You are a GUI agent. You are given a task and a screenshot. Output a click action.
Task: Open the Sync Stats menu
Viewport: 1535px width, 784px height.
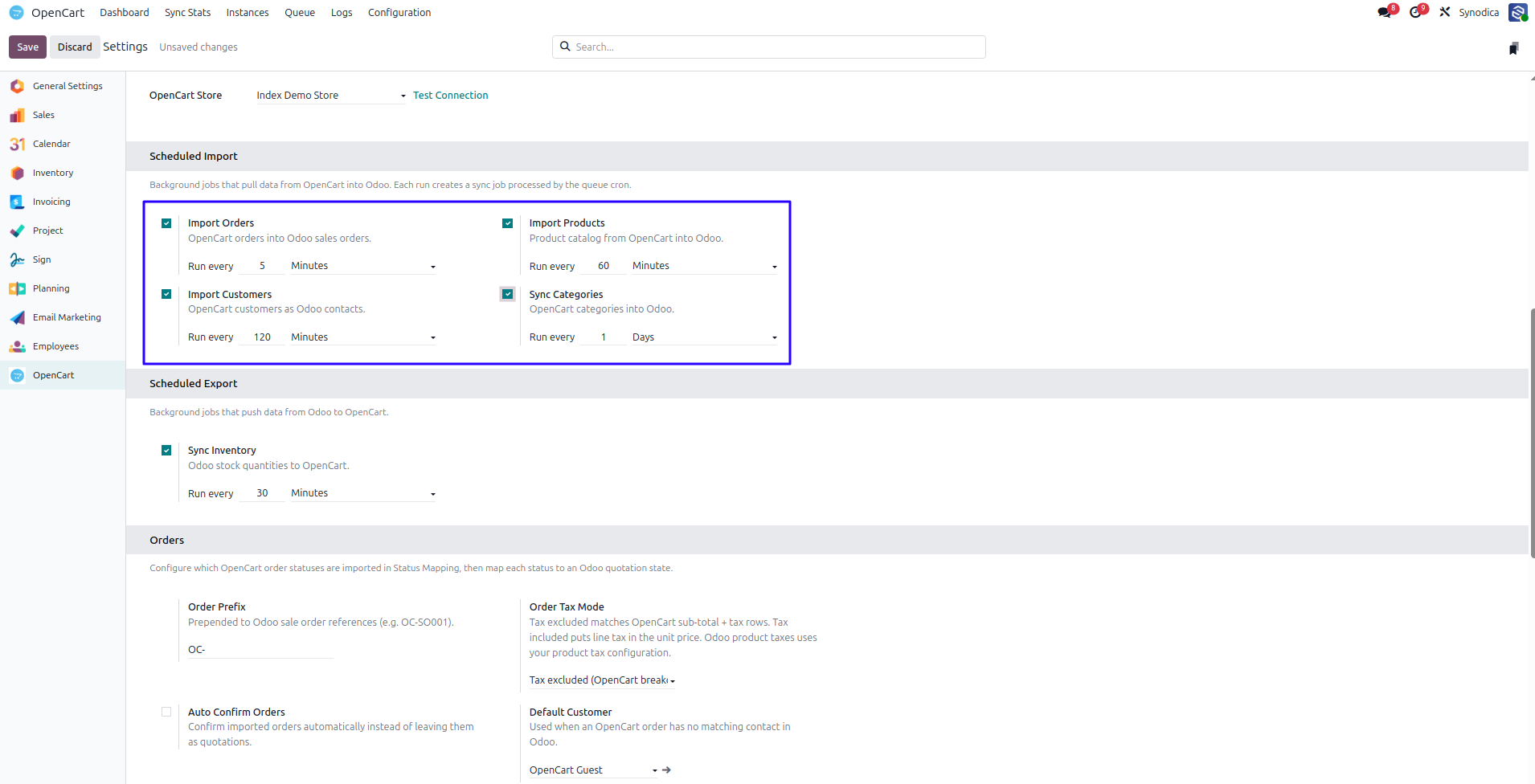click(x=188, y=12)
